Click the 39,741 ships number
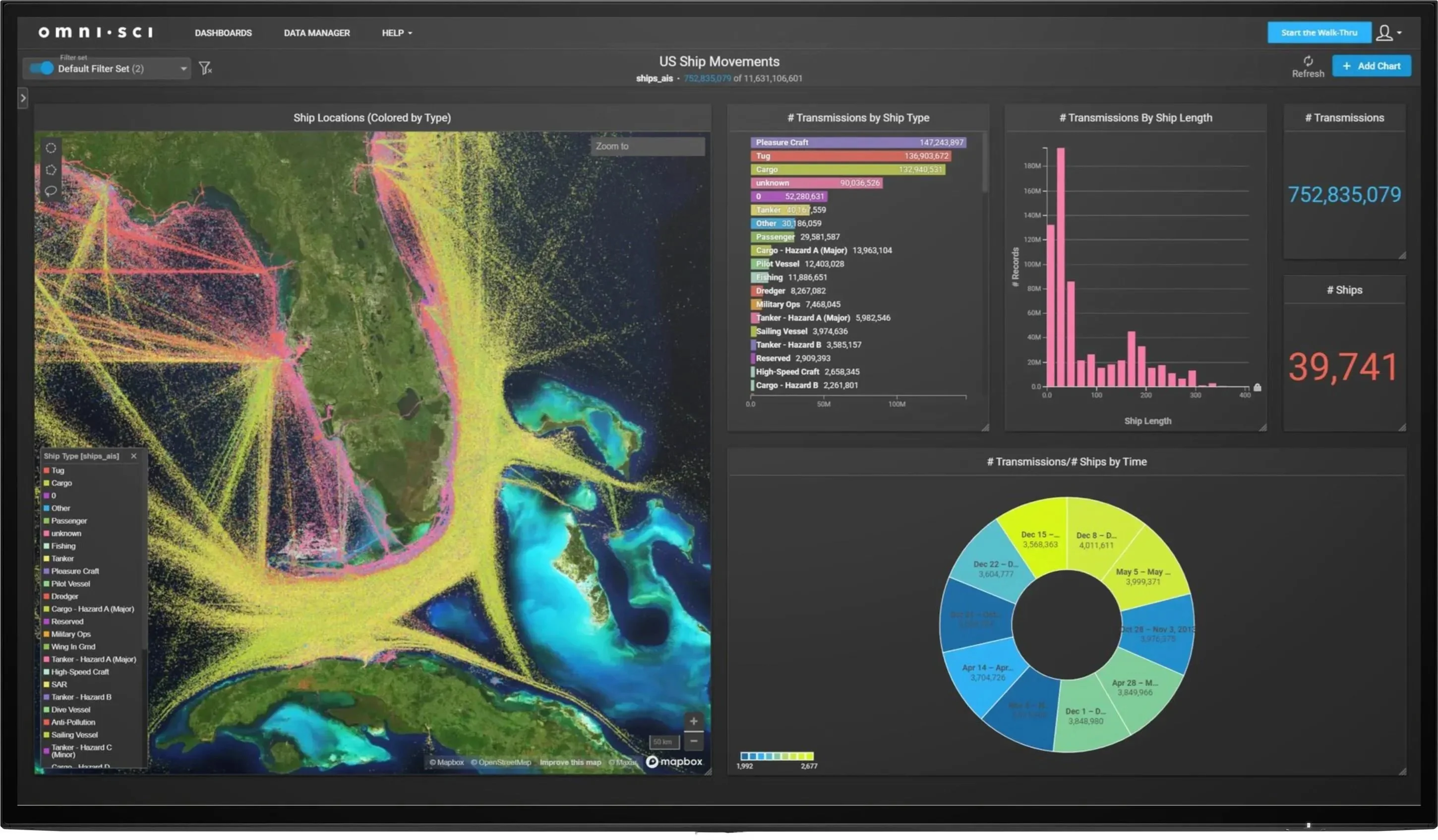The image size is (1438, 840). tap(1343, 367)
